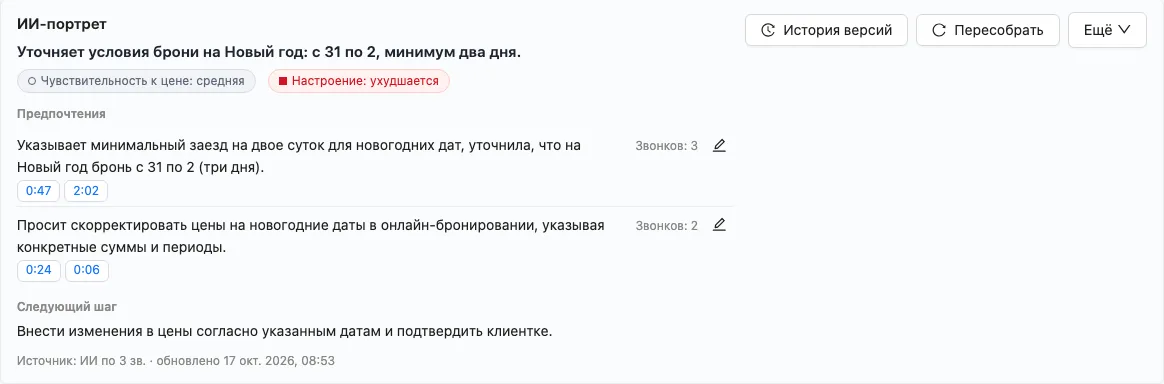Click the source line updated 17 окт. 2026
Viewport: 1164px width, 384px height.
click(176, 361)
